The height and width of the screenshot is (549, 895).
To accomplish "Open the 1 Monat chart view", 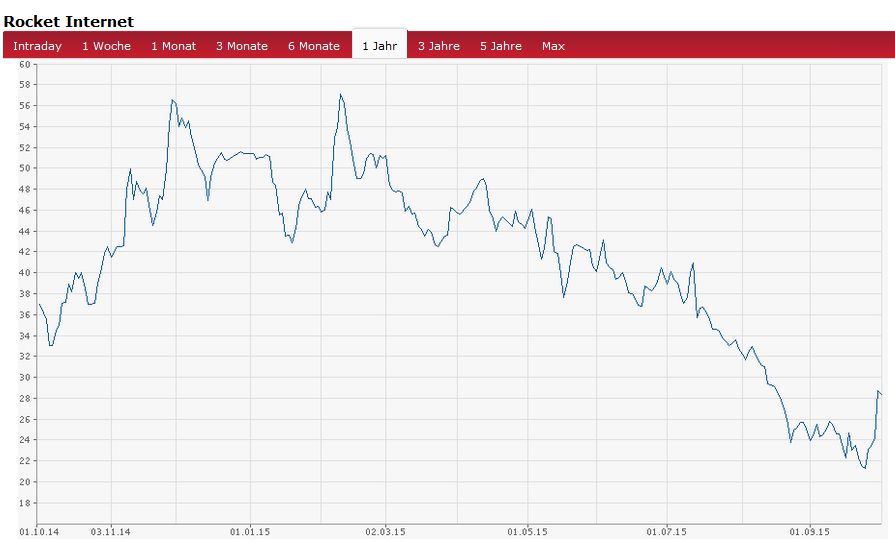I will click(x=173, y=46).
